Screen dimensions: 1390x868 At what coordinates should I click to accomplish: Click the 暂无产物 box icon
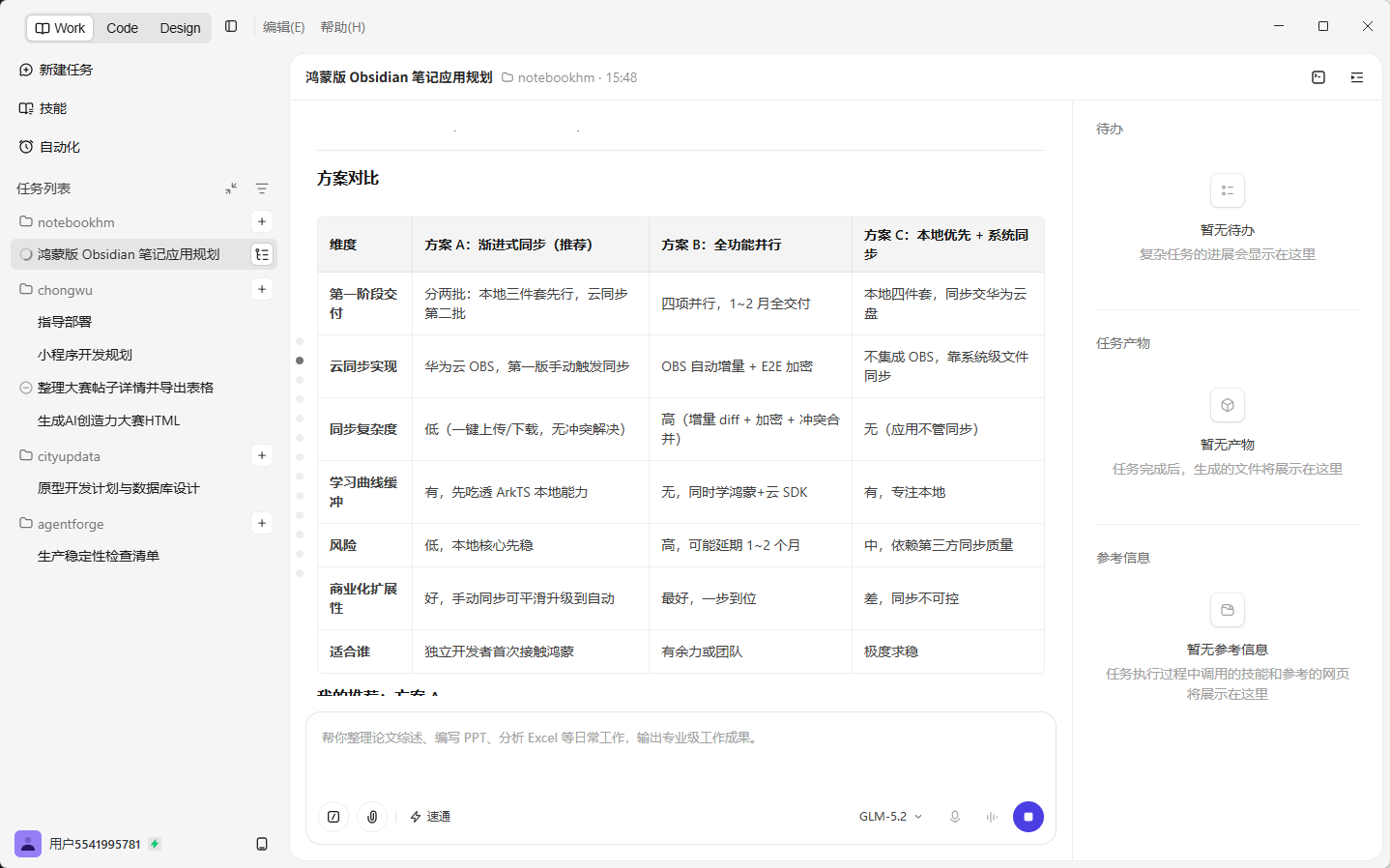pos(1228,405)
